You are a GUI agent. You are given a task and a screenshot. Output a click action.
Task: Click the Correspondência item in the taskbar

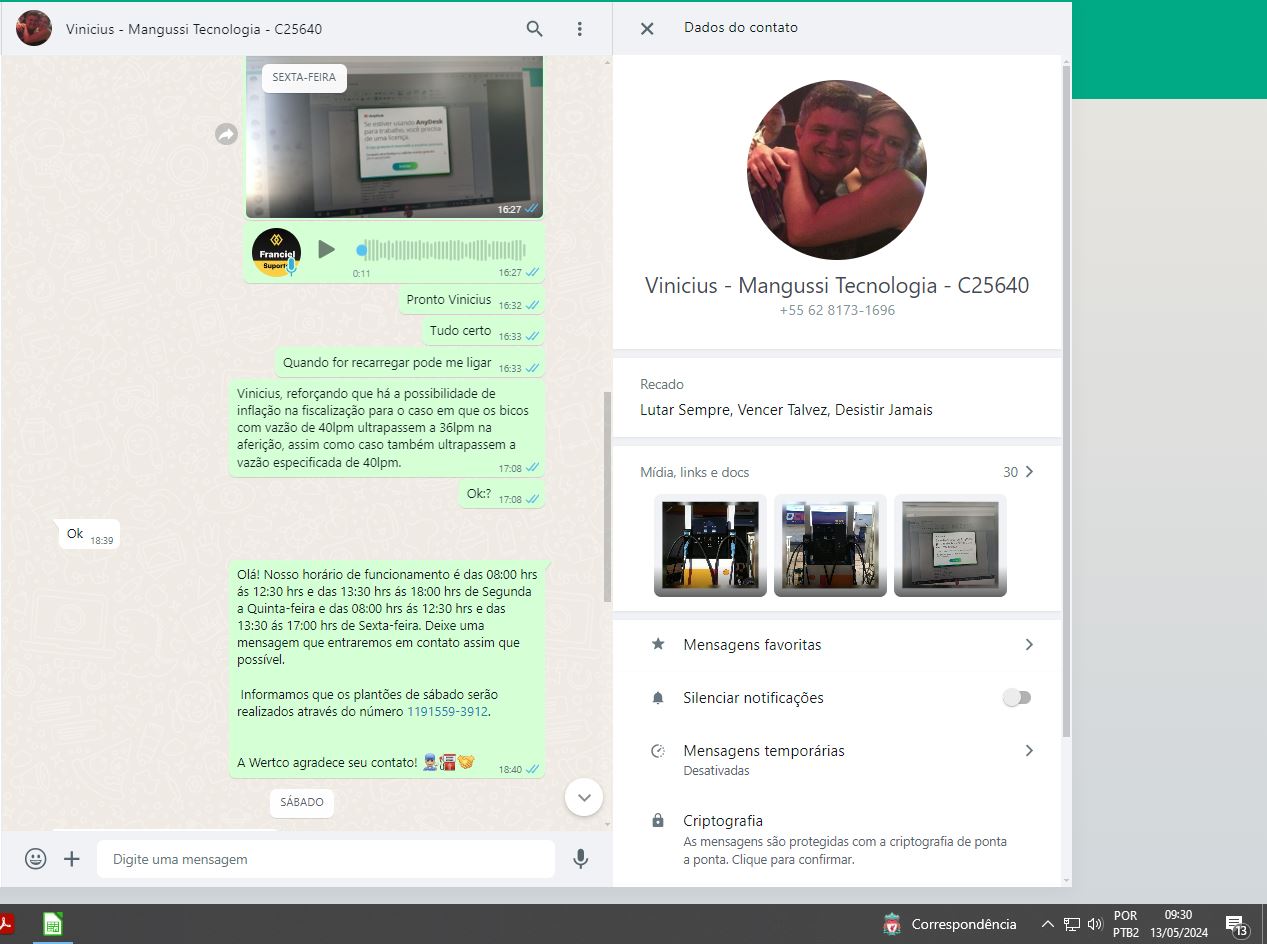click(x=948, y=923)
